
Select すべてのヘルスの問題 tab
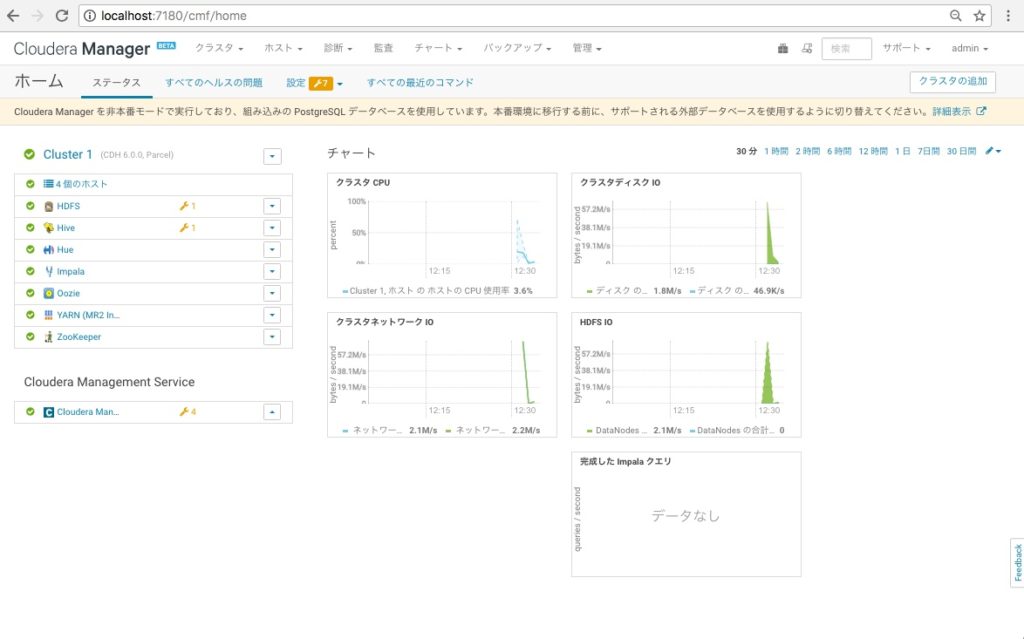pos(214,83)
